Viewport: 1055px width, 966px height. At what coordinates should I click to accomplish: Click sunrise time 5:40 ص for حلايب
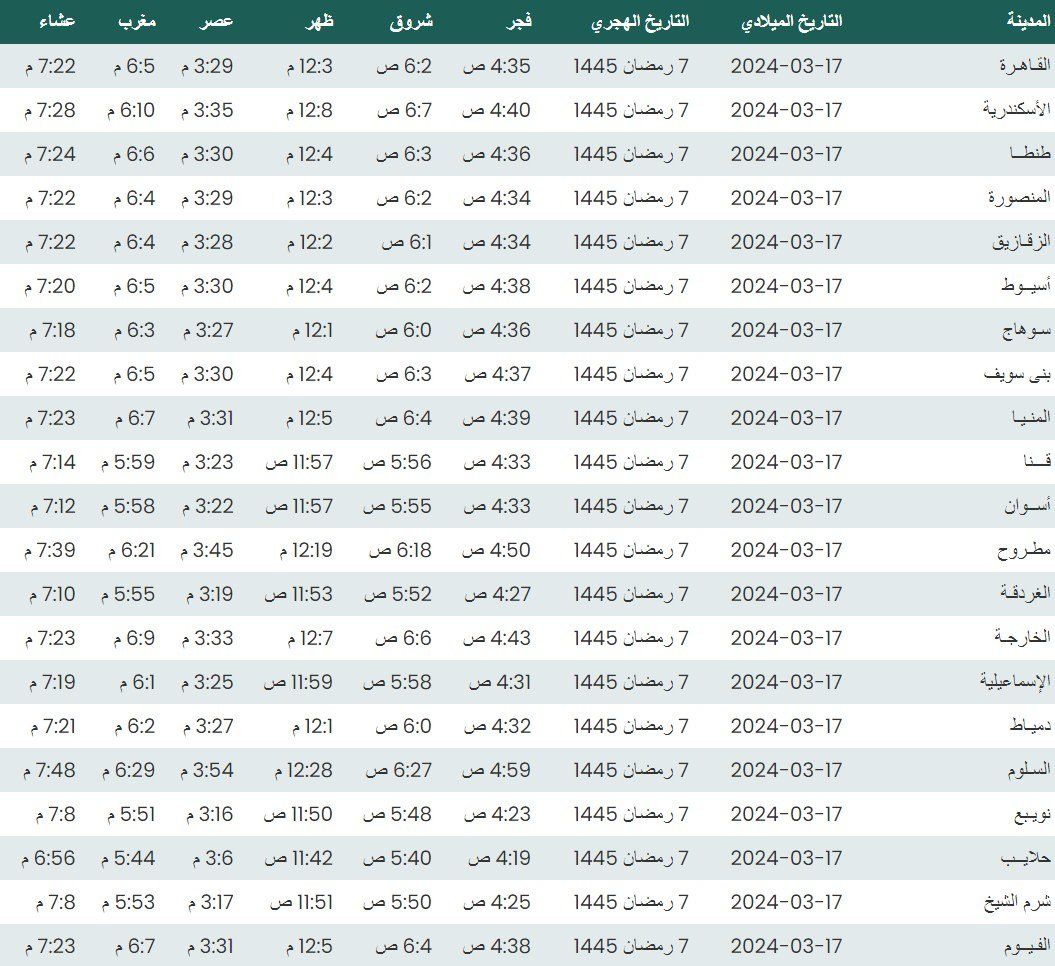(397, 858)
